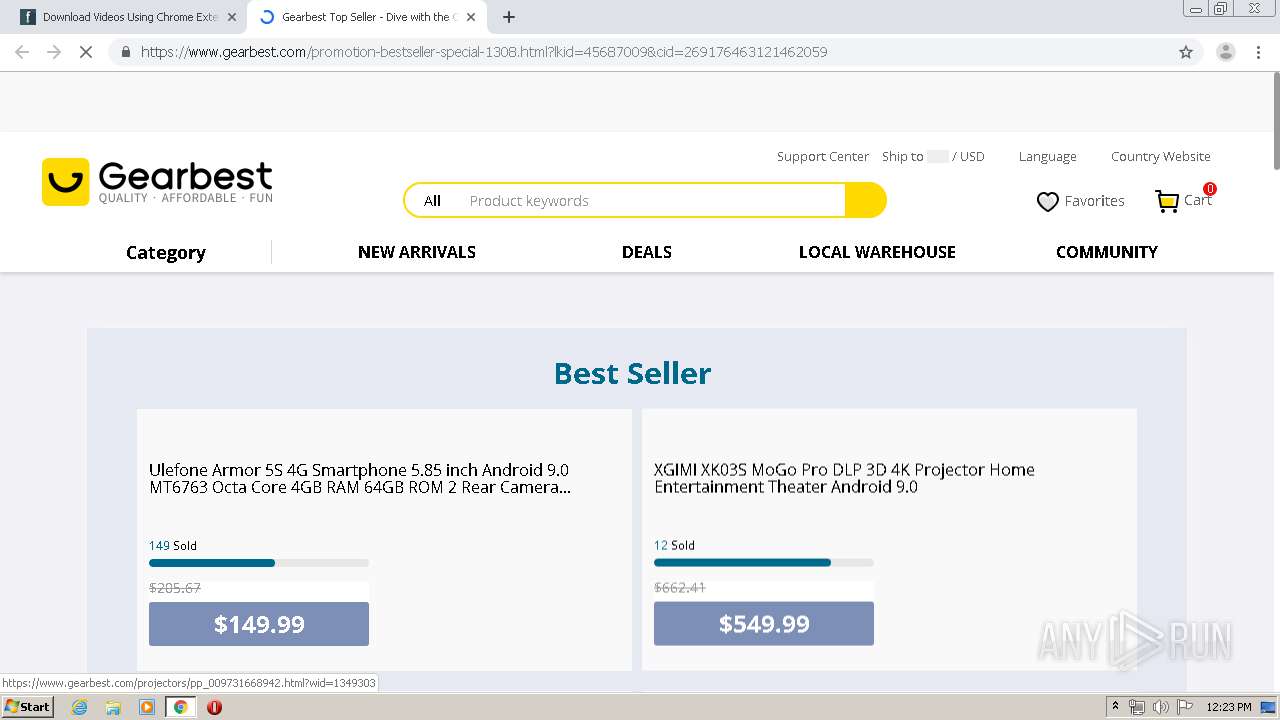Stop loading the page
This screenshot has width=1280, height=720.
86,52
